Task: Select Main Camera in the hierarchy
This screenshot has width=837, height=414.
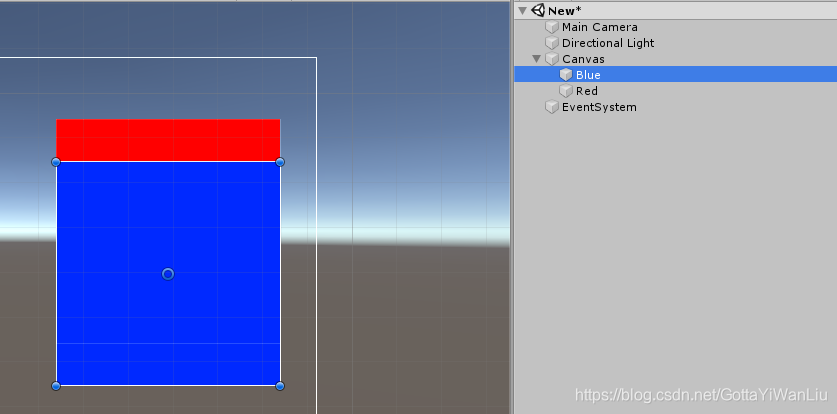Action: point(599,27)
